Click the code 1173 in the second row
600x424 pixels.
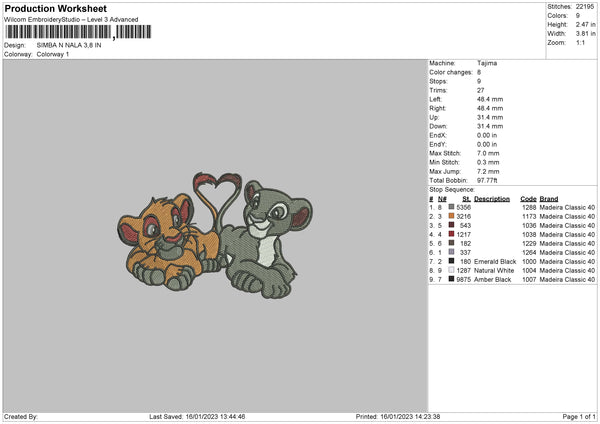point(529,217)
